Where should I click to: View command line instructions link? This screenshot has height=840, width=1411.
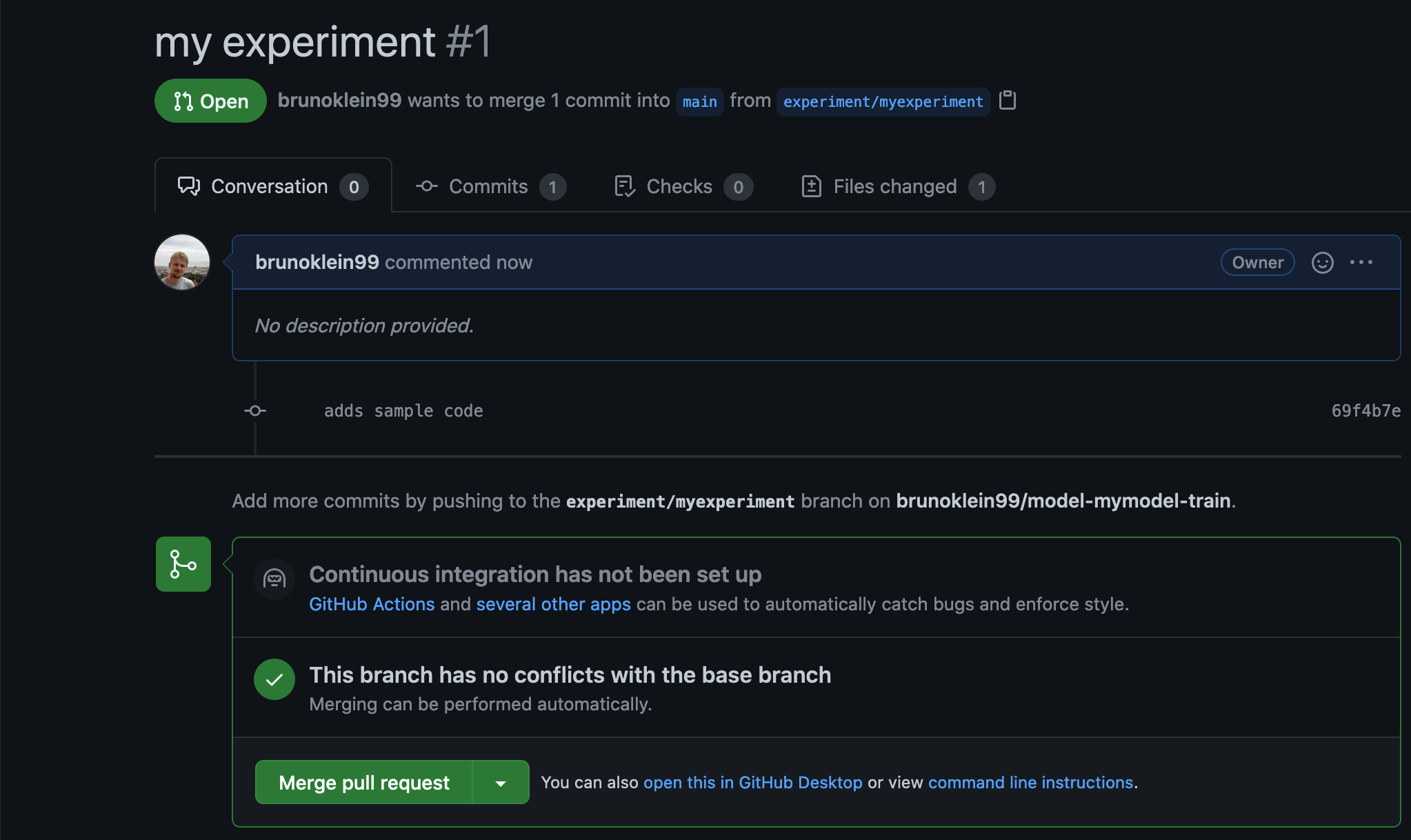click(1030, 783)
